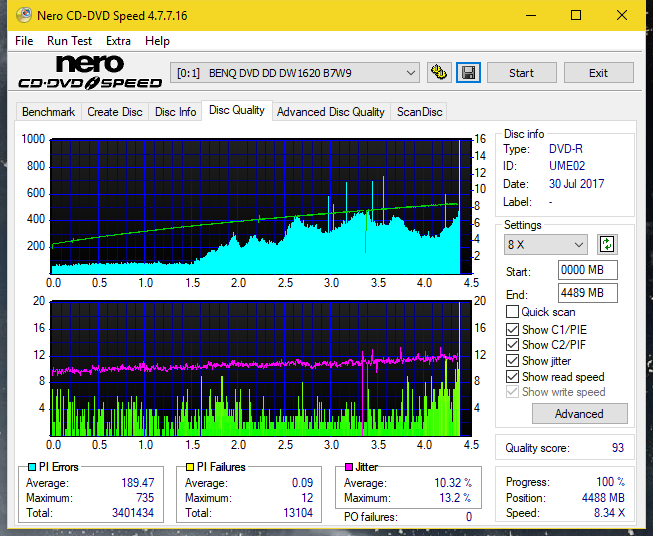Image resolution: width=653 pixels, height=536 pixels.
Task: Uncheck Show C1/PIE
Action: pos(512,329)
